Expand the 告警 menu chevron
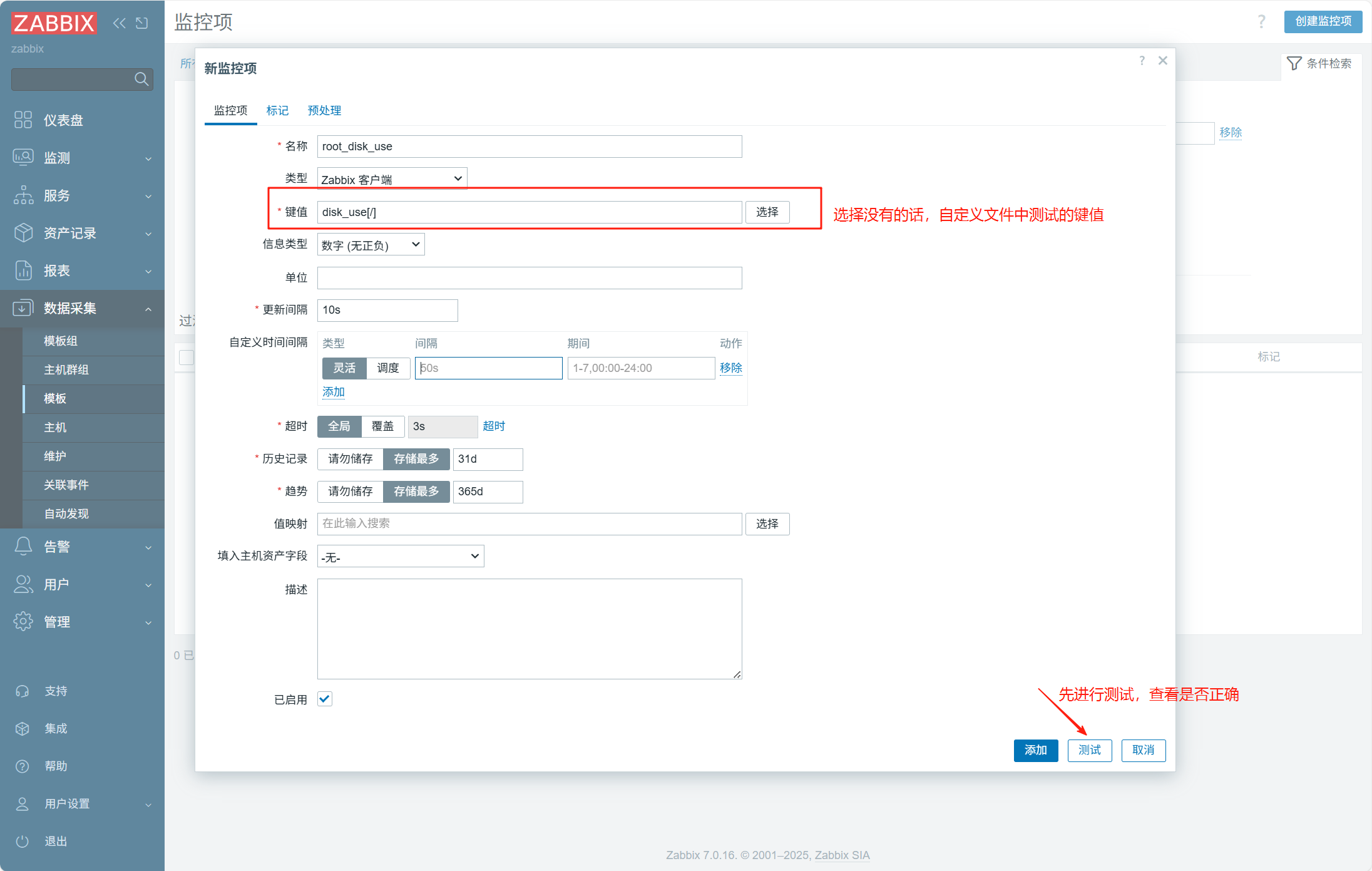Image resolution: width=1372 pixels, height=871 pixels. [x=148, y=547]
